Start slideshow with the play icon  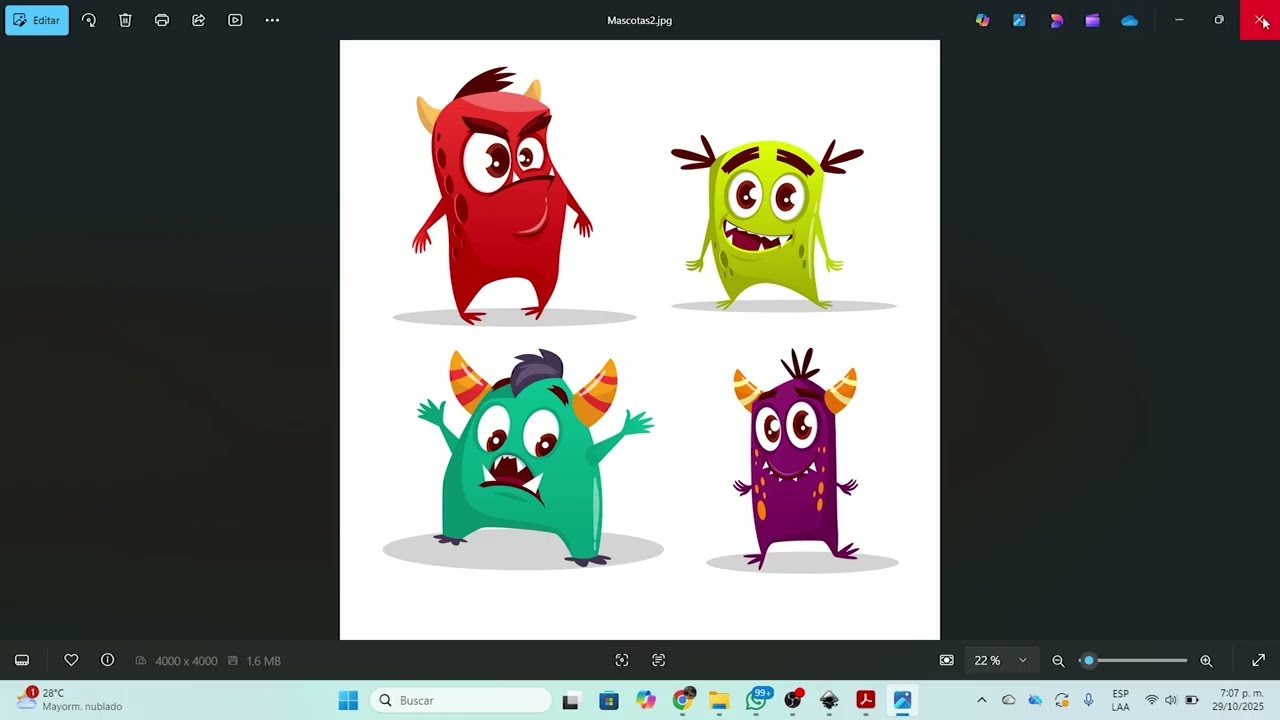tap(235, 20)
